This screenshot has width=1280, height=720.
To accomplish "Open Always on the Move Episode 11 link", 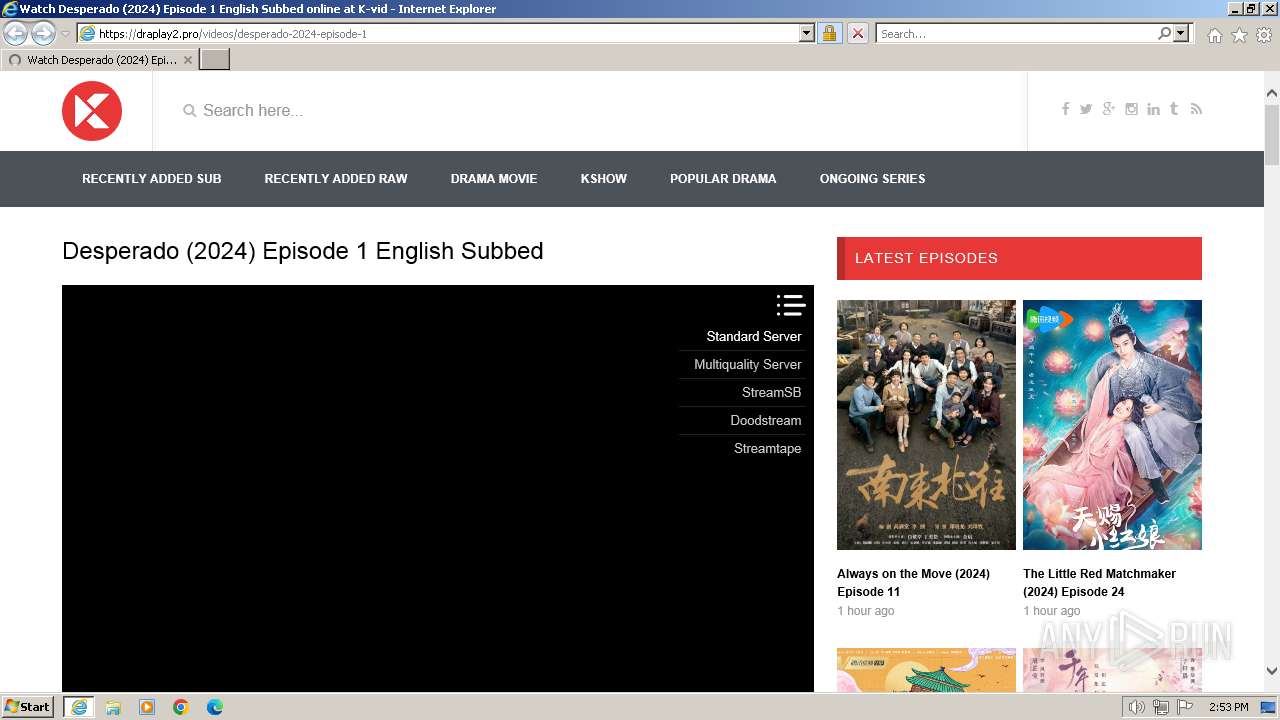I will coord(914,583).
